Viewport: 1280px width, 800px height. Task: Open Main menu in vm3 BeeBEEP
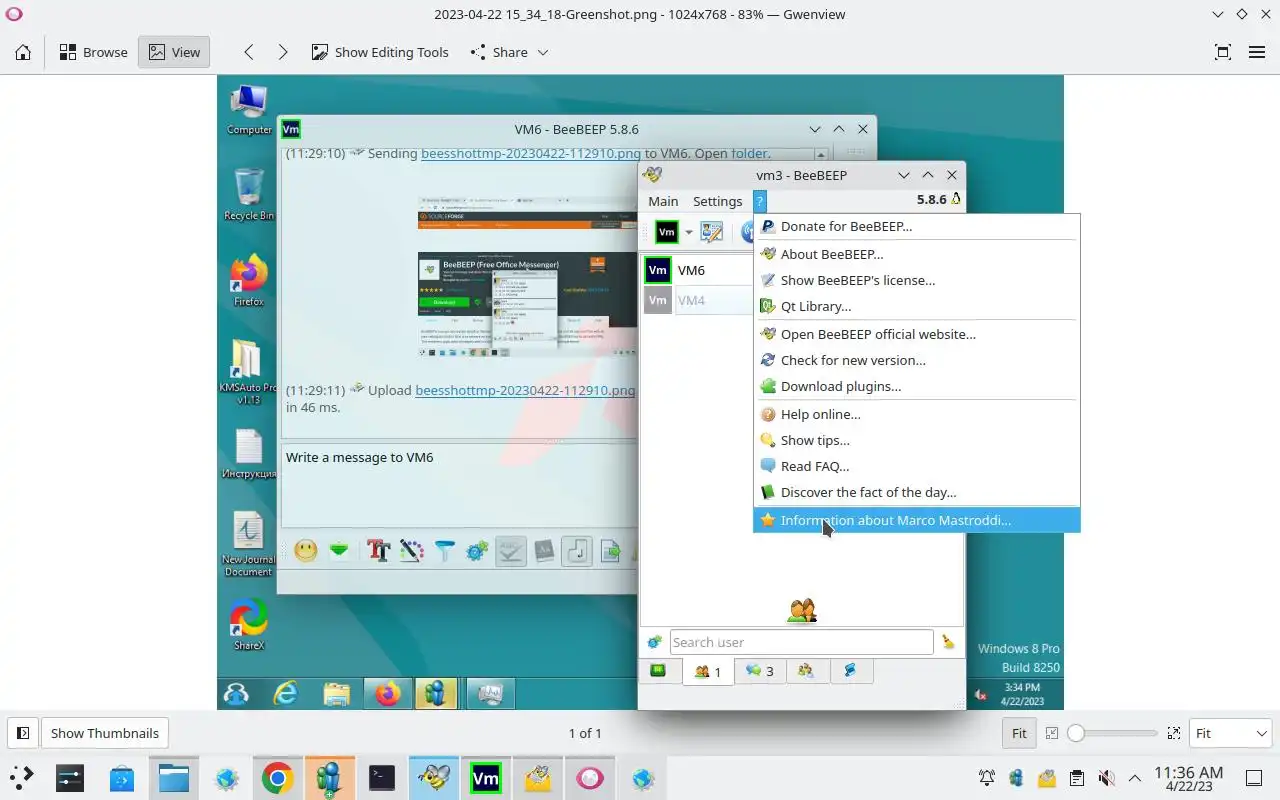tap(663, 201)
